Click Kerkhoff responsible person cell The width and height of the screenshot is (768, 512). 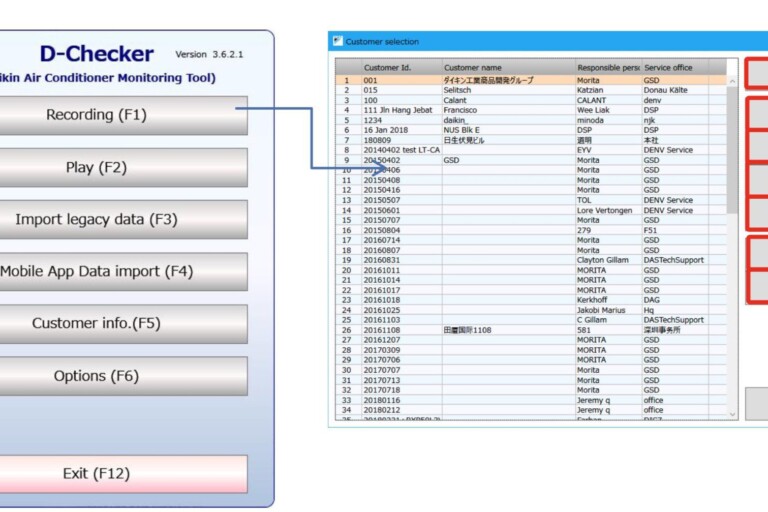coord(608,300)
